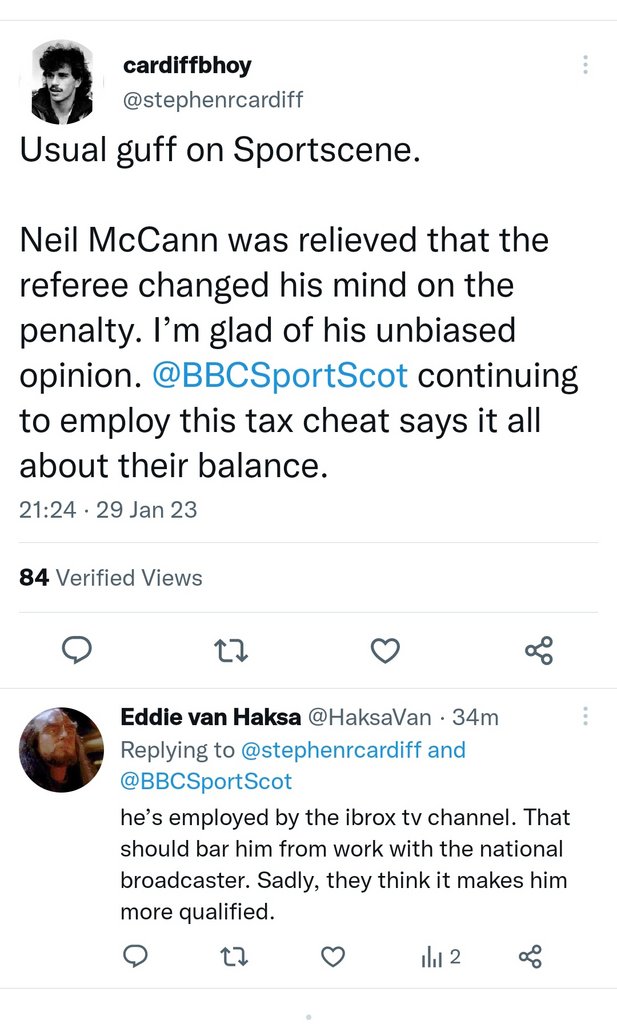View the 84 Verified Views details

pos(111,578)
